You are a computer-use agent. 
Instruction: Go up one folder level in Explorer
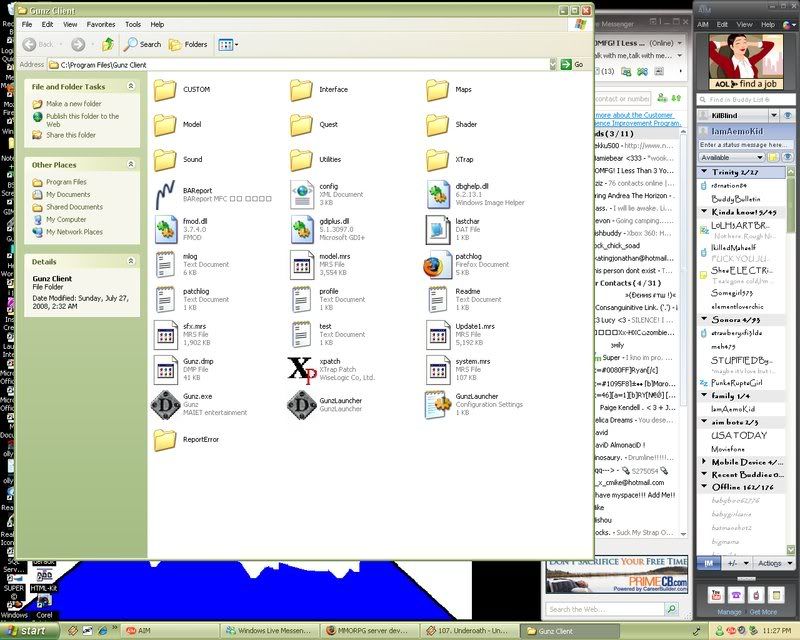click(x=107, y=44)
